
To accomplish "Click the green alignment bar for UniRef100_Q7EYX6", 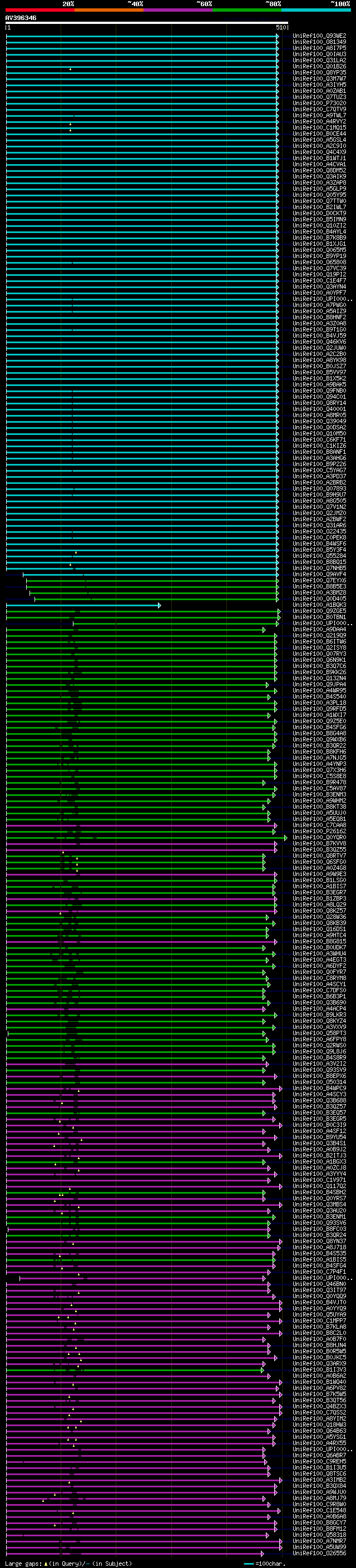I will point(153,581).
